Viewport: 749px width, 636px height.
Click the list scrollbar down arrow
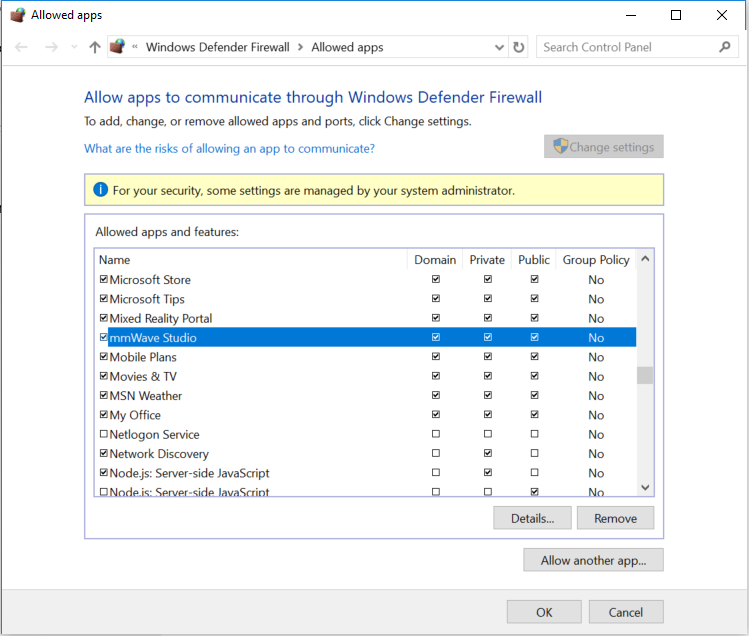coord(645,487)
